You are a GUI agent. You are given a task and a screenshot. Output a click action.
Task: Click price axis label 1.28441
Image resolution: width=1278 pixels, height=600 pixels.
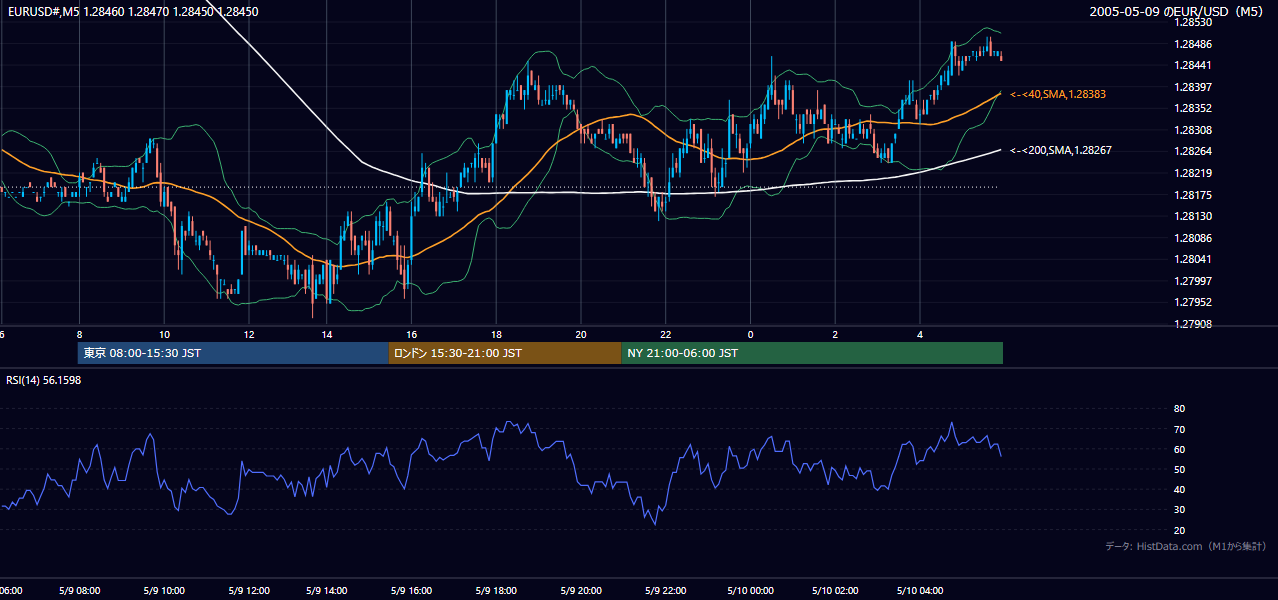[1192, 65]
